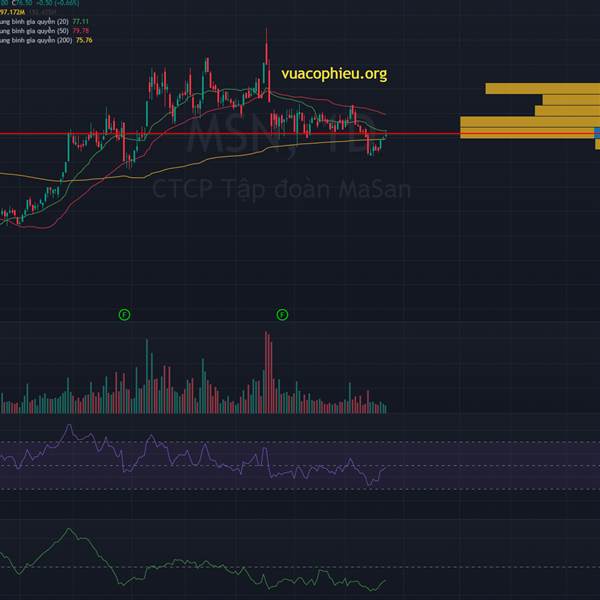Screen dimensions: 600x600
Task: Select the moving average (50) legend entry
Action: pyautogui.click(x=34, y=31)
